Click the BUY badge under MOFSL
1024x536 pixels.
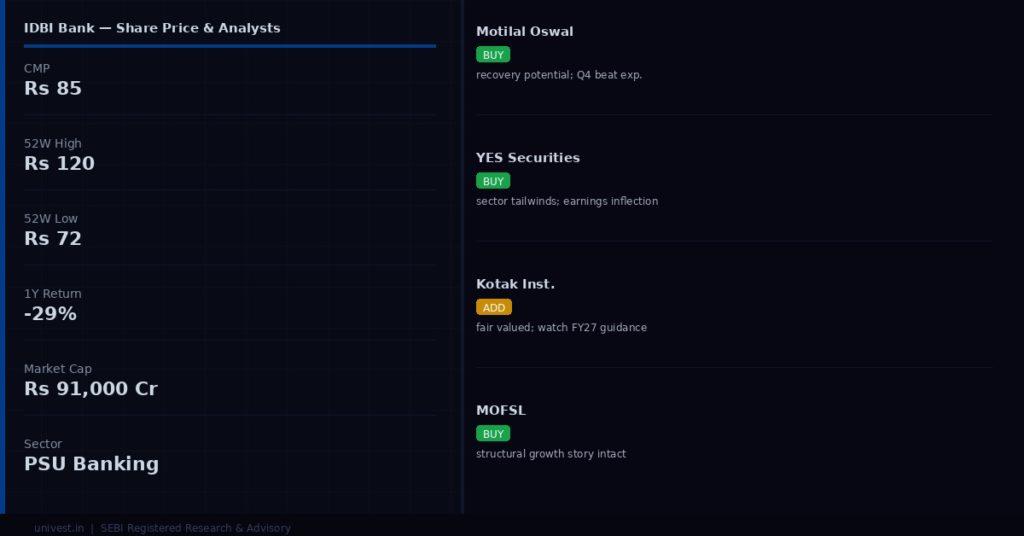493,434
